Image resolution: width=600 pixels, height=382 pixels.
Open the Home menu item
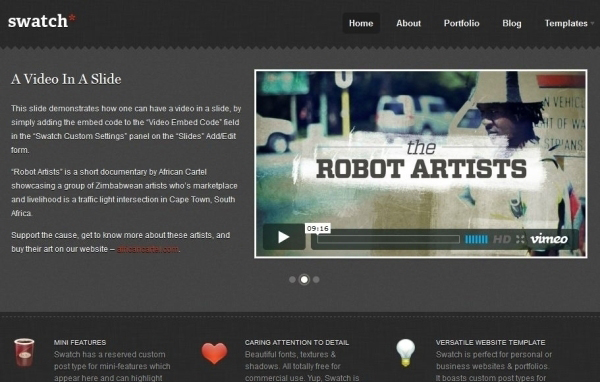361,23
